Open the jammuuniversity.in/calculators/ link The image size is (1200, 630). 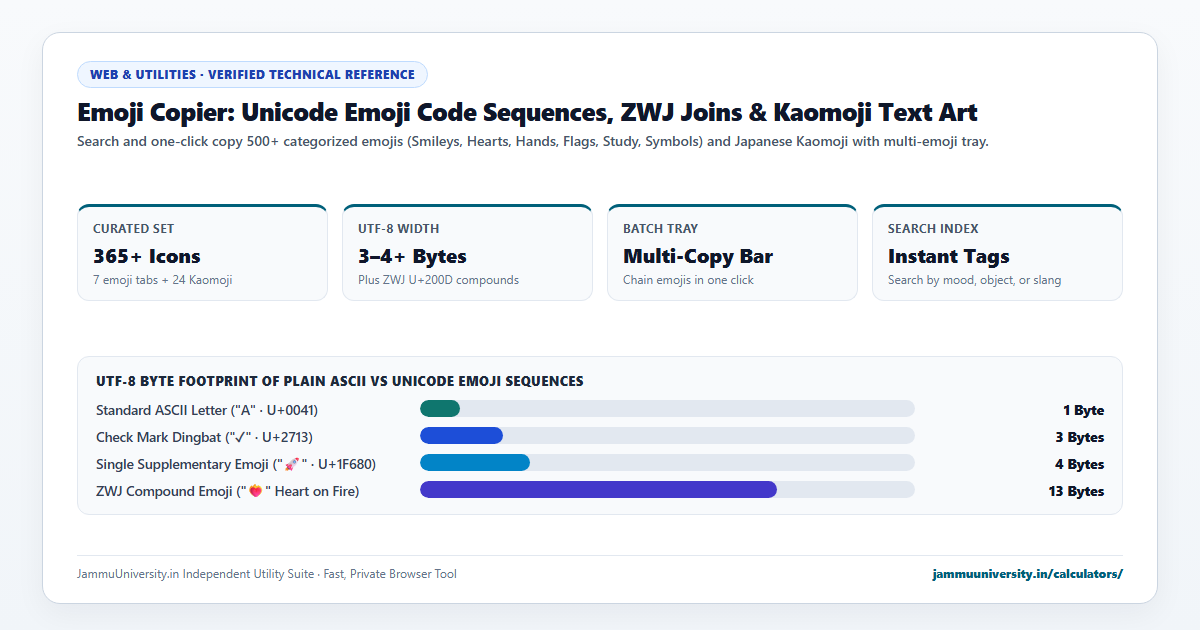[1027, 574]
